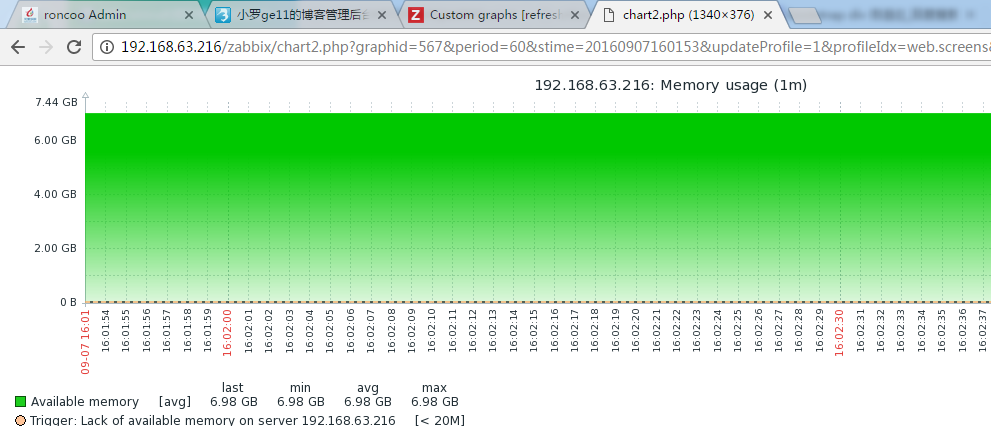This screenshot has width=991, height=426.
Task: Click the green Available memory legend swatch
Action: pyautogui.click(x=21, y=401)
